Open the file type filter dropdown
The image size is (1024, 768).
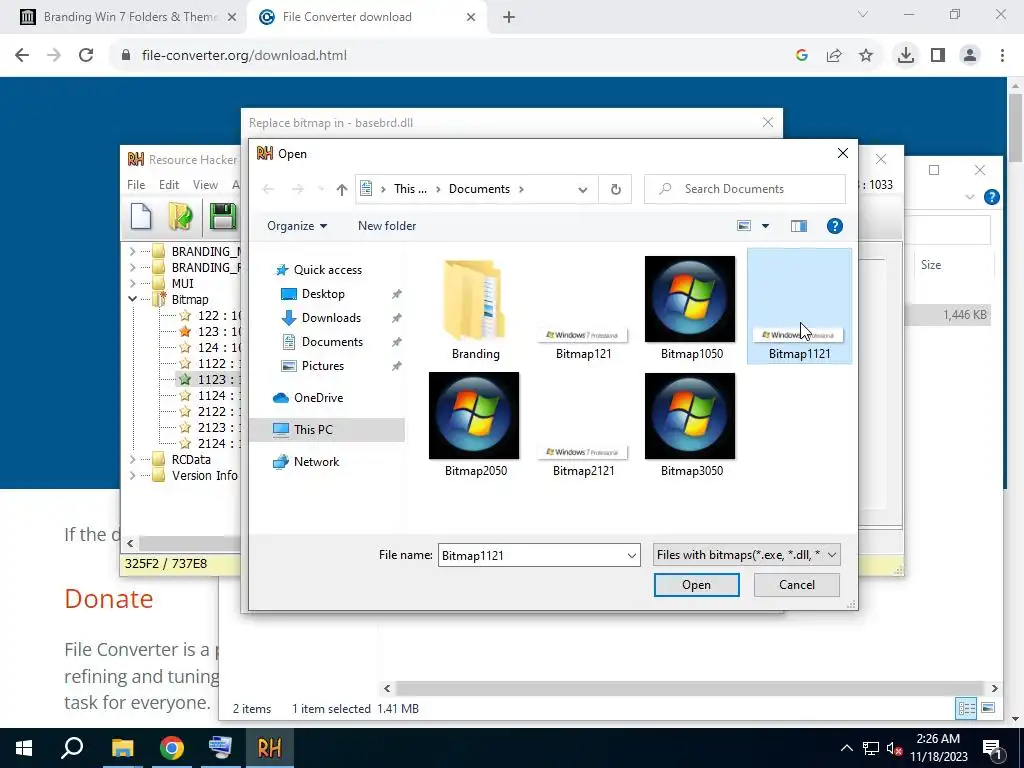832,555
